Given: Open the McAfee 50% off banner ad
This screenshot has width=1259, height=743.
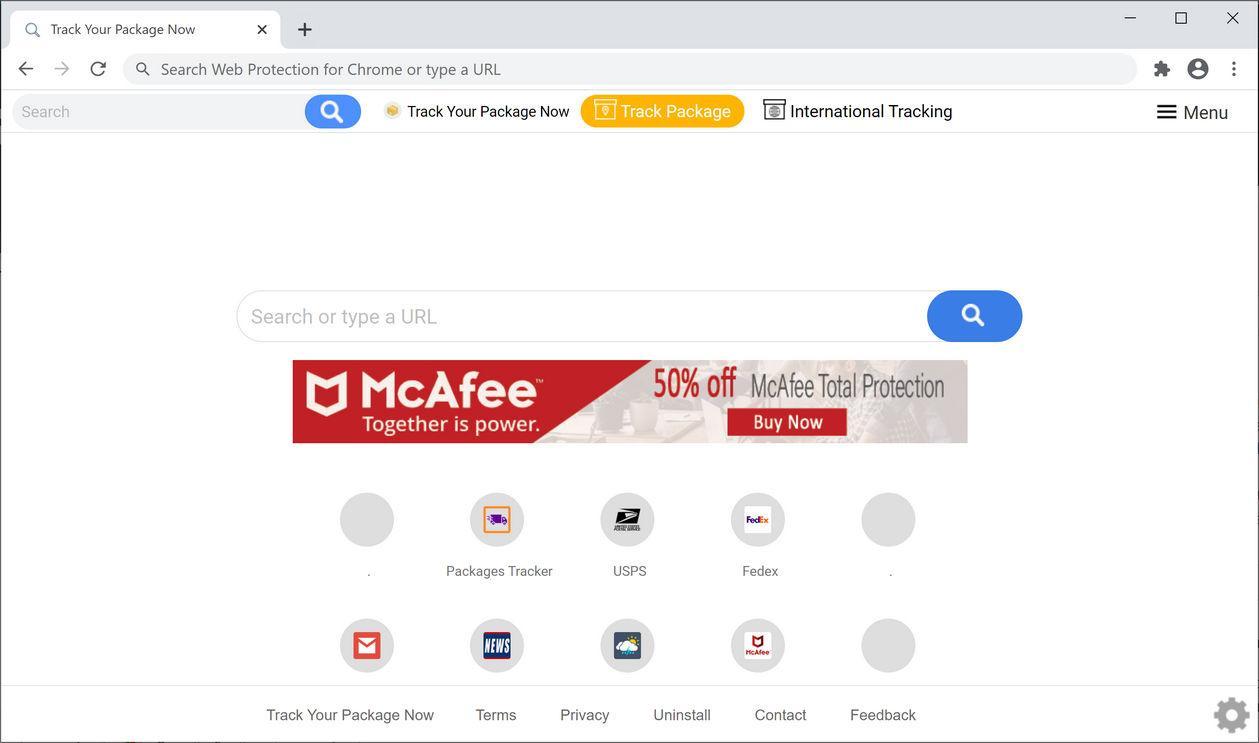Looking at the screenshot, I should [x=630, y=402].
